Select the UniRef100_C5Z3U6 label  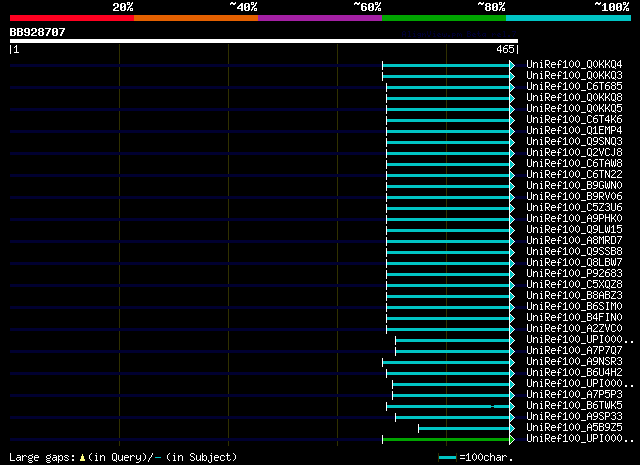click(574, 208)
